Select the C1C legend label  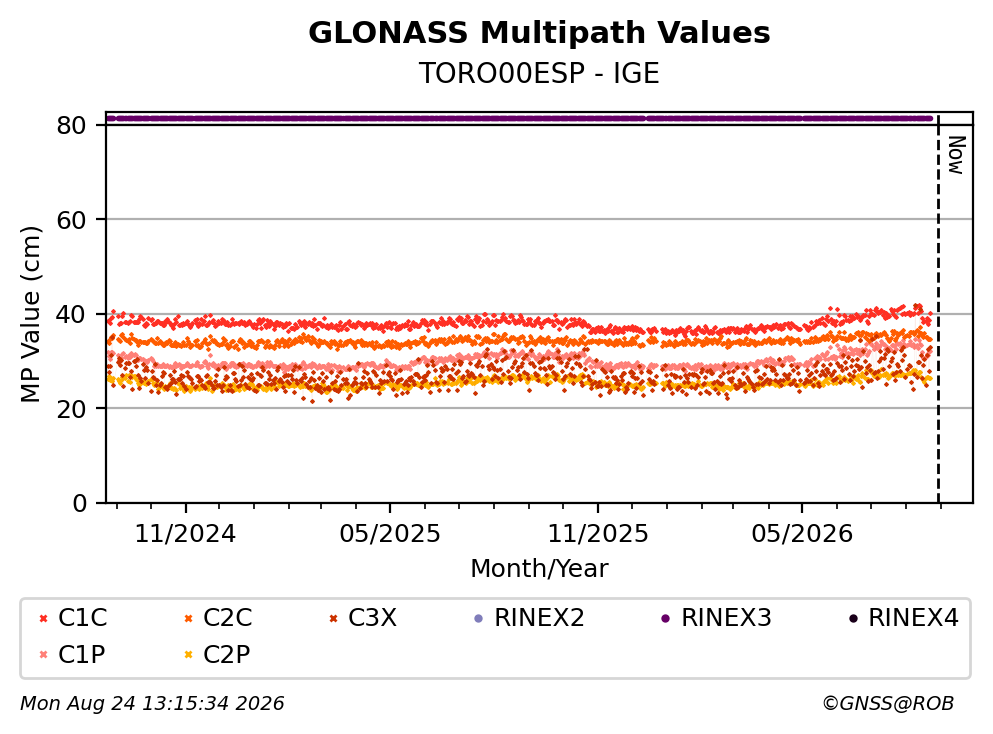(x=82, y=617)
